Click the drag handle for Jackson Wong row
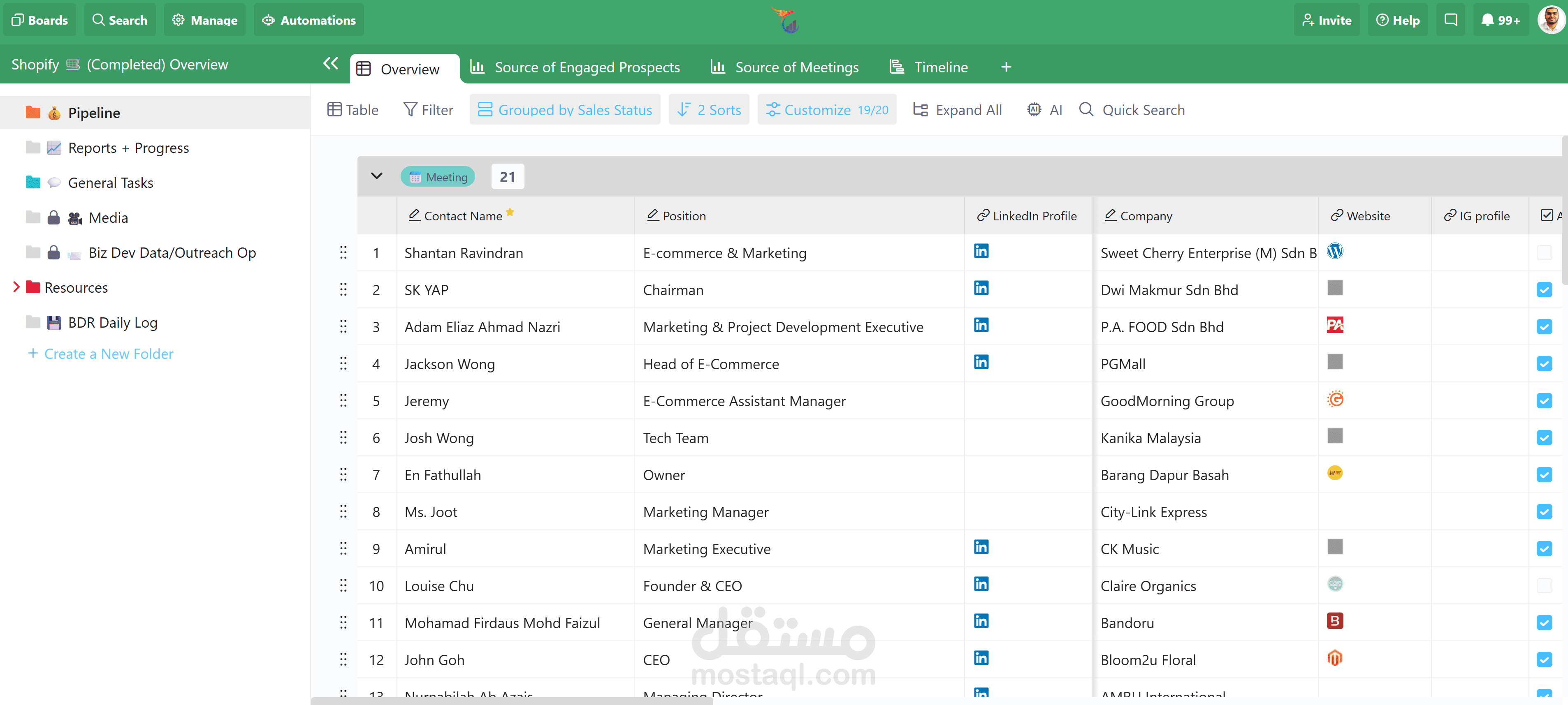Viewport: 1568px width, 705px height. (x=343, y=364)
